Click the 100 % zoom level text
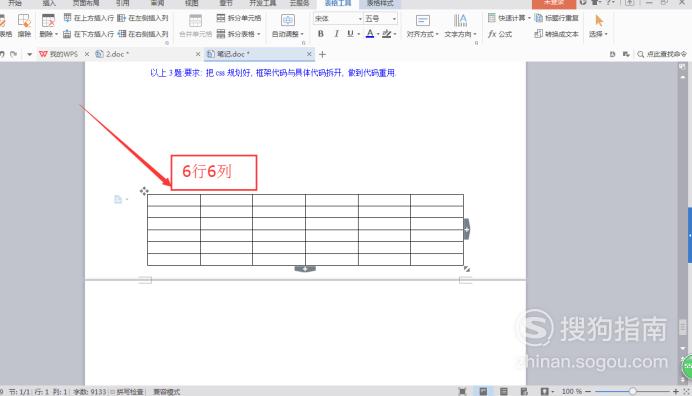This screenshot has width=692, height=396. tap(572, 392)
